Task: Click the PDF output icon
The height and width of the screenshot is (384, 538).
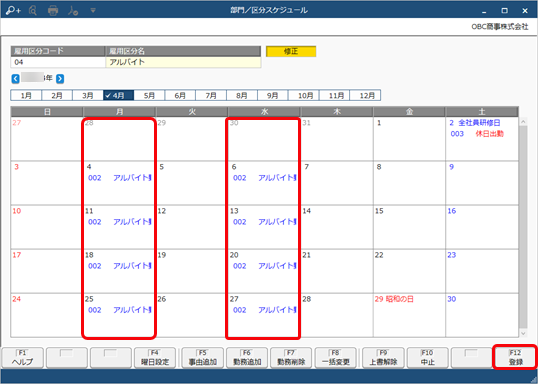Action: (x=73, y=11)
